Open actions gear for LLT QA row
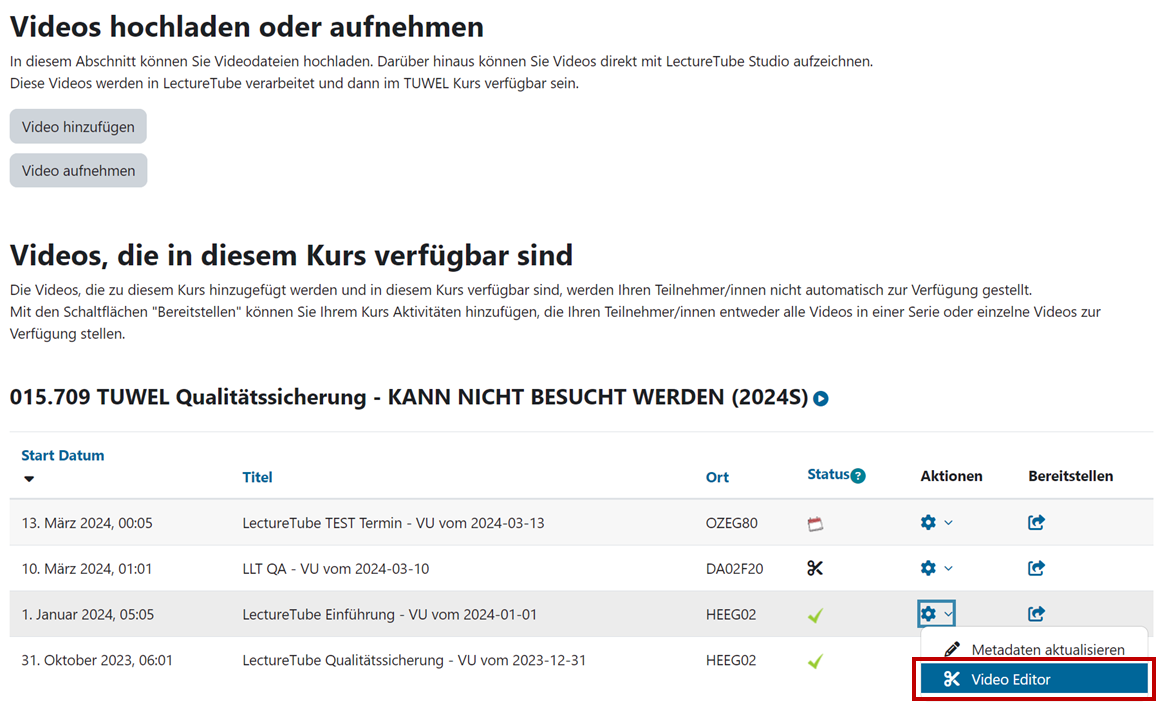This screenshot has width=1158, height=720. point(936,569)
